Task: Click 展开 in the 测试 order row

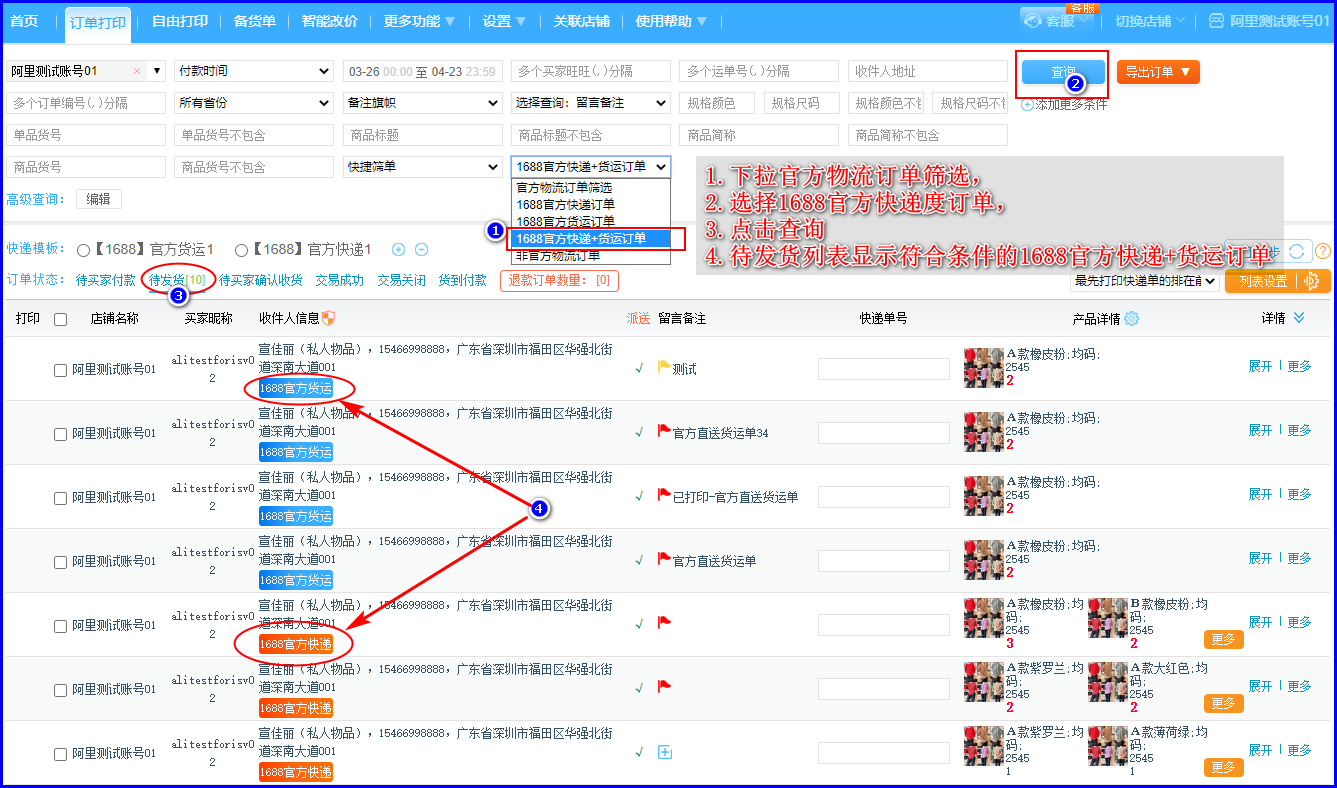Action: point(1260,366)
